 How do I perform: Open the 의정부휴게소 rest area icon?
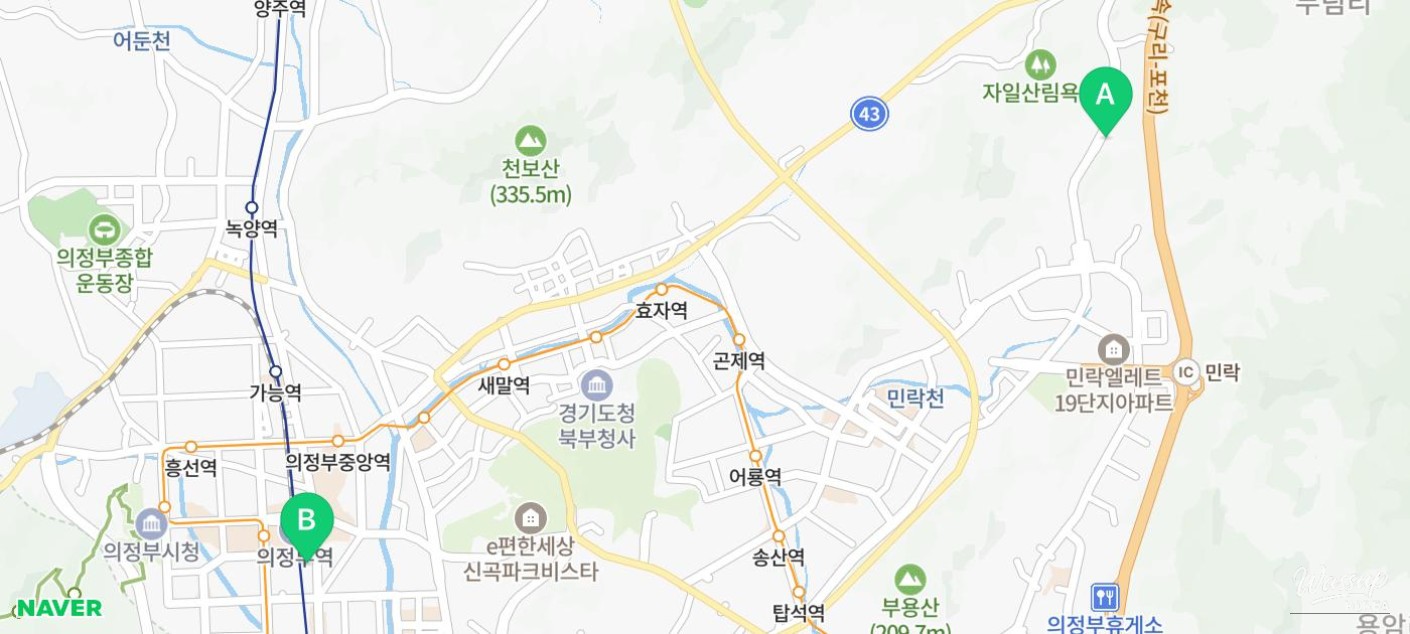1104,598
